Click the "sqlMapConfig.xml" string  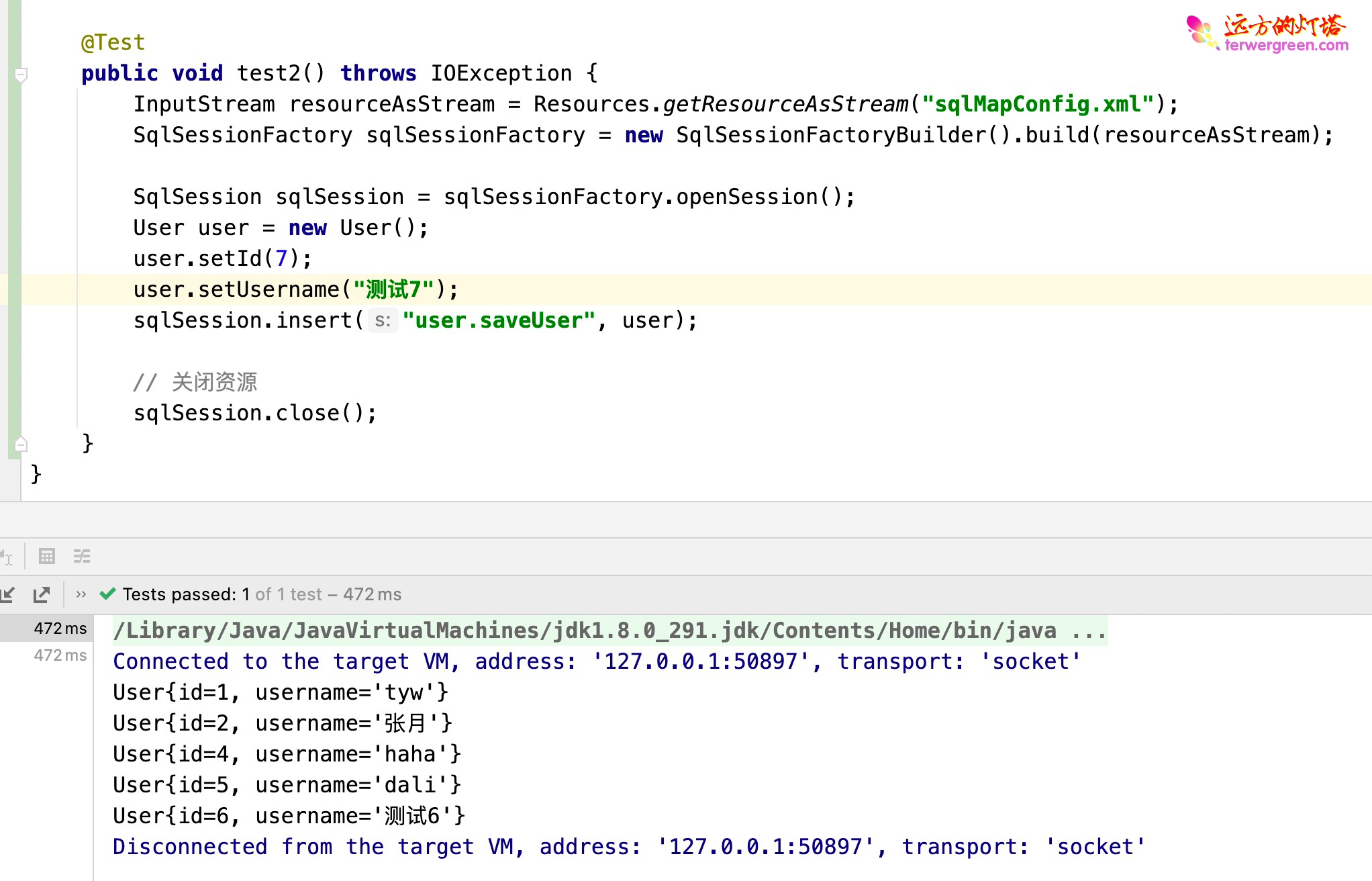coord(1038,104)
